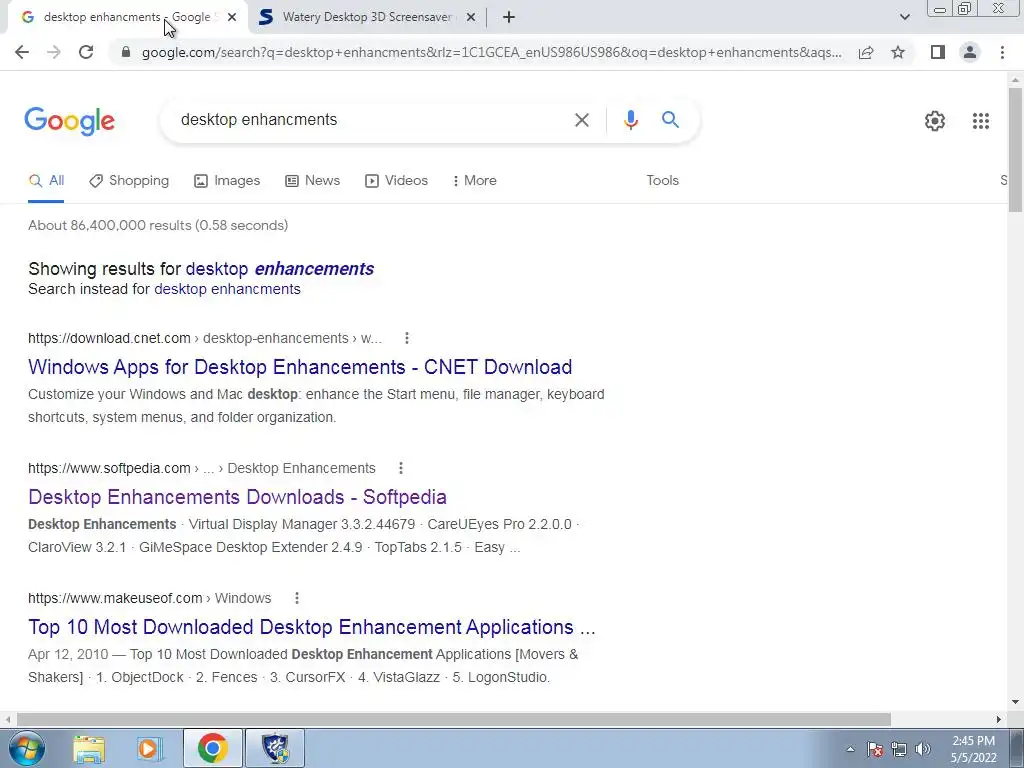Submit search with magnifier icon

click(670, 120)
